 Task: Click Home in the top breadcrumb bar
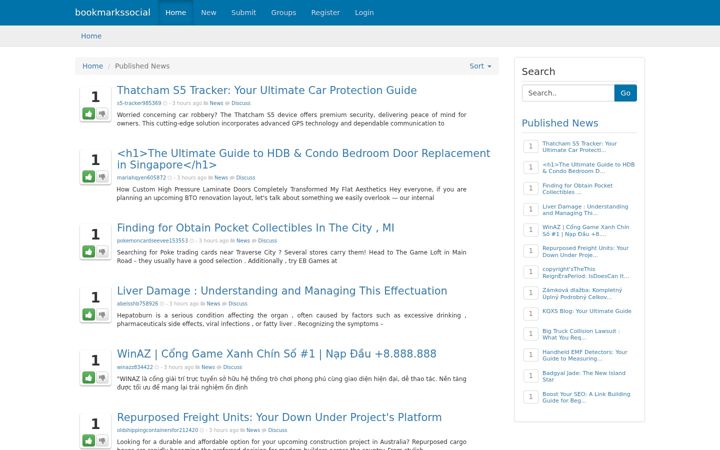(91, 36)
